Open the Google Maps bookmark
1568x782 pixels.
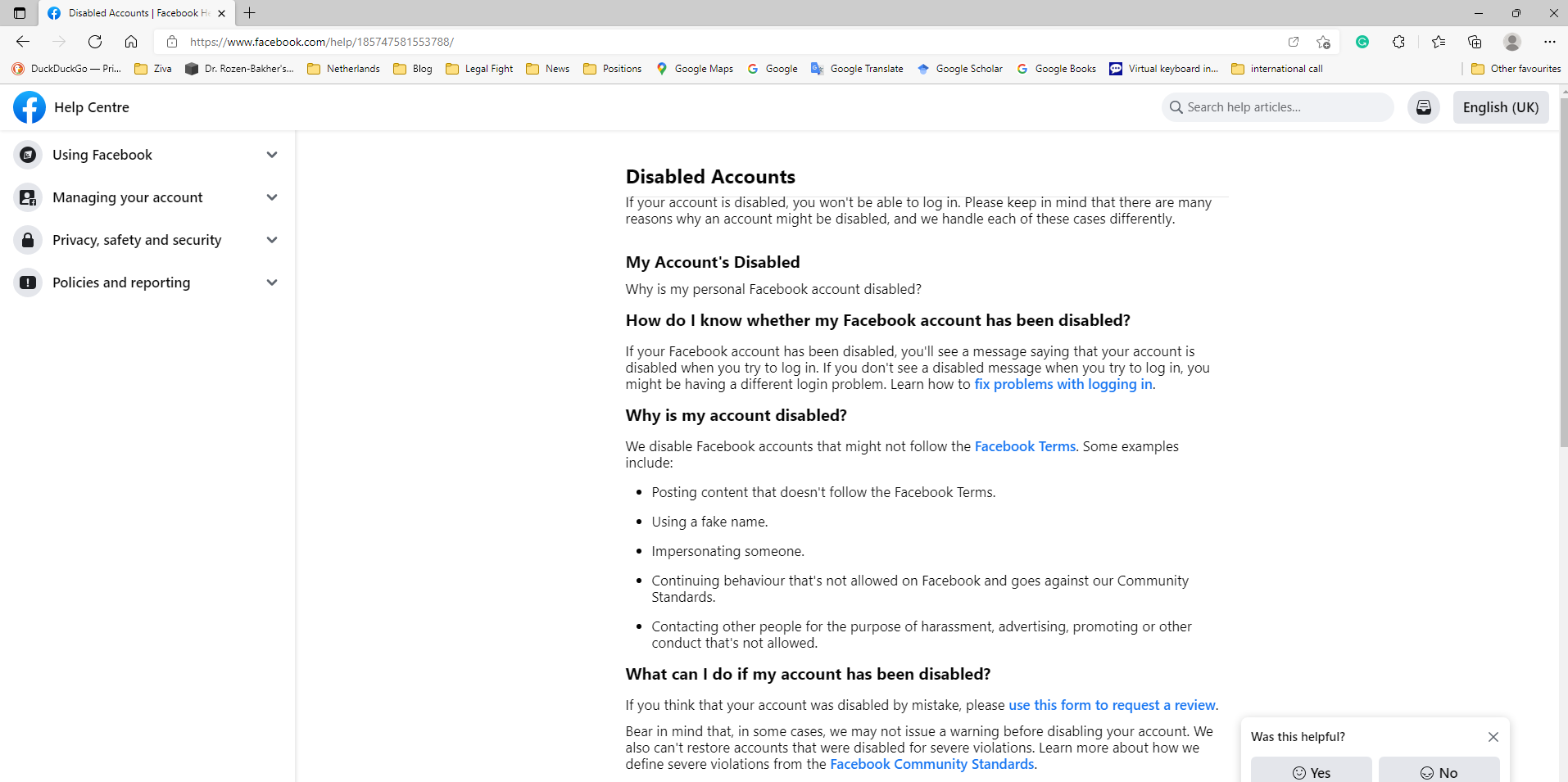click(695, 69)
